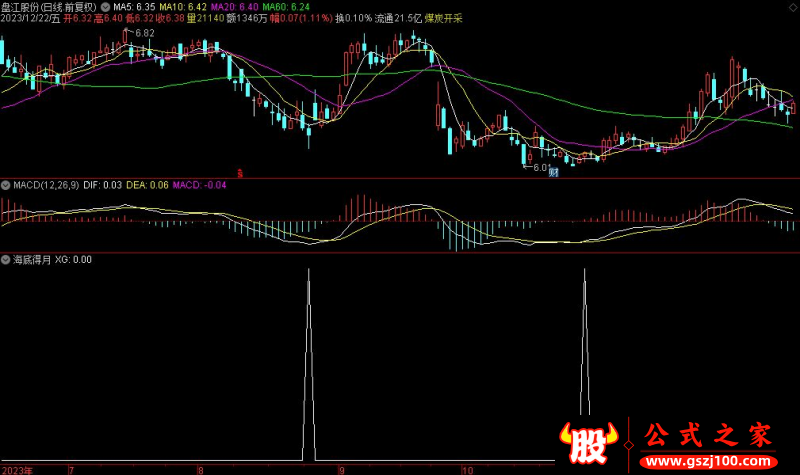The width and height of the screenshot is (800, 475).
Task: Click the MA20: 6.40 label
Action: [235, 7]
